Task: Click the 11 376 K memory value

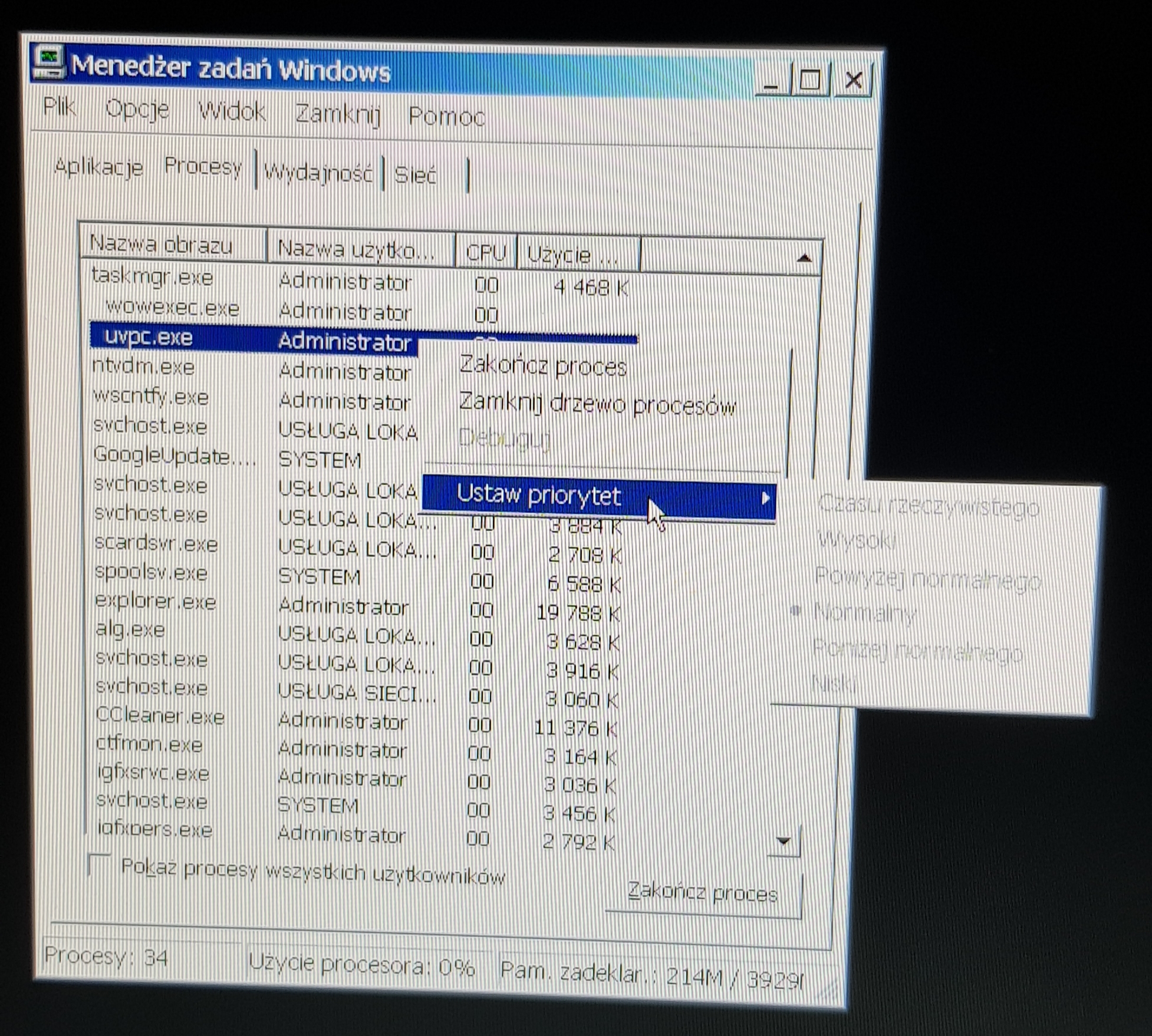Action: tap(575, 729)
